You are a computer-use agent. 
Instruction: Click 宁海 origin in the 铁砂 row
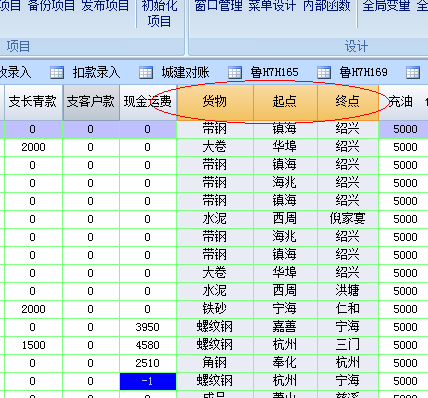(x=285, y=309)
